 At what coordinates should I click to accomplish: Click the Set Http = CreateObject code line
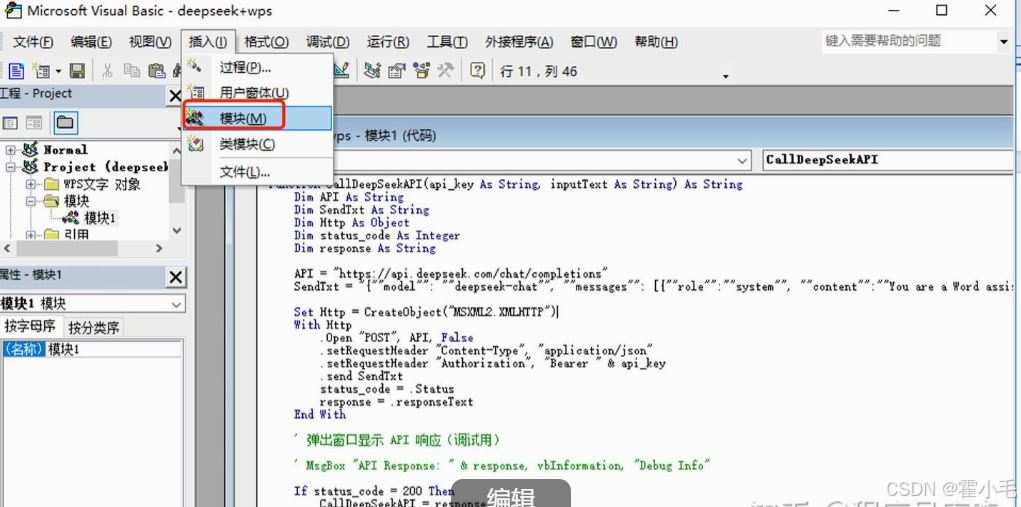coord(426,312)
